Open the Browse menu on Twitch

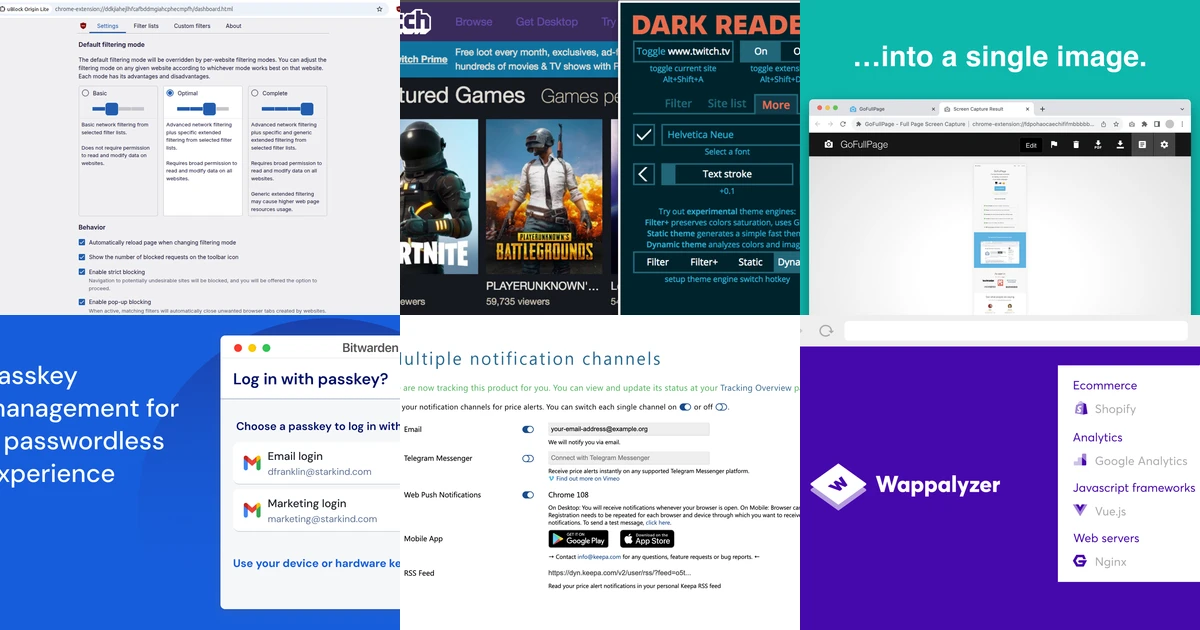point(474,21)
